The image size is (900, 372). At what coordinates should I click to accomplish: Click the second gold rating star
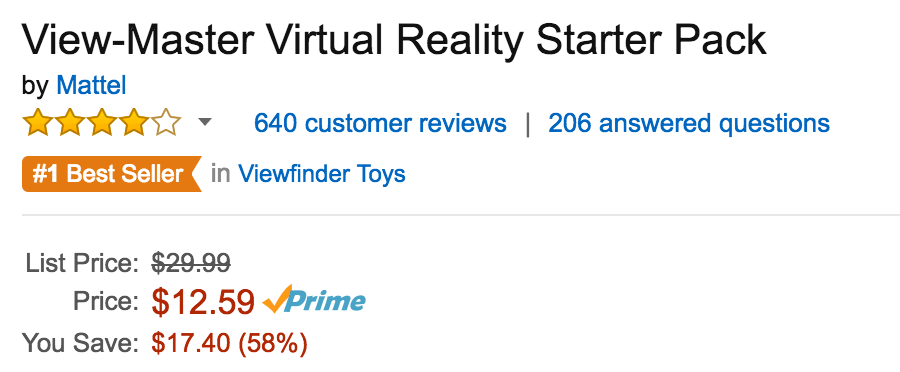pyautogui.click(x=69, y=123)
